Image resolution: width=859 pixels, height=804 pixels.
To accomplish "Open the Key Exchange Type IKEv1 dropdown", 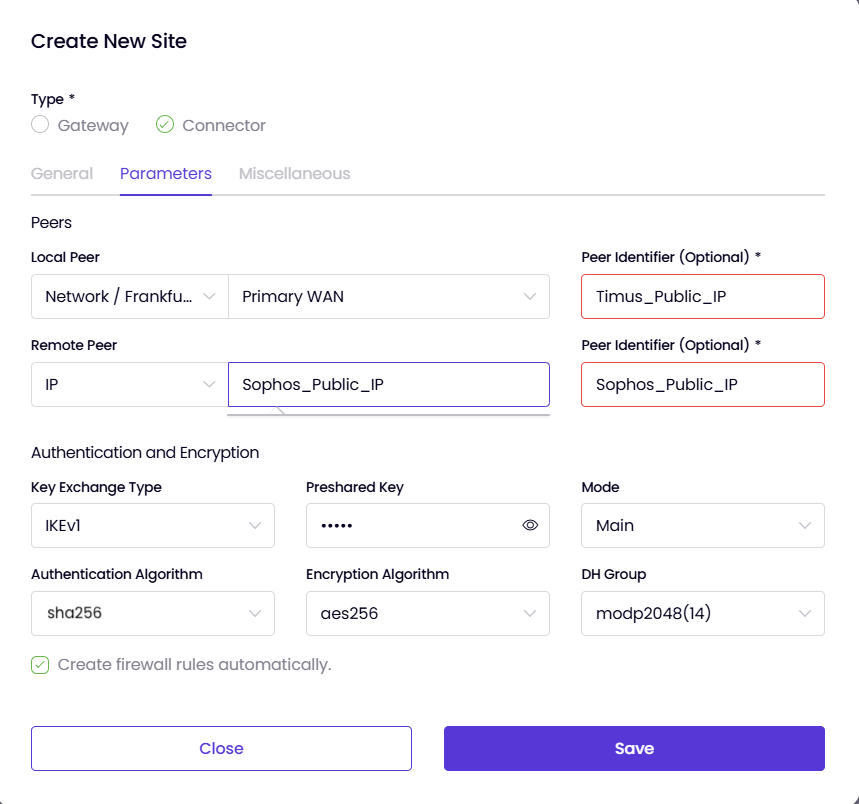I will pyautogui.click(x=153, y=526).
